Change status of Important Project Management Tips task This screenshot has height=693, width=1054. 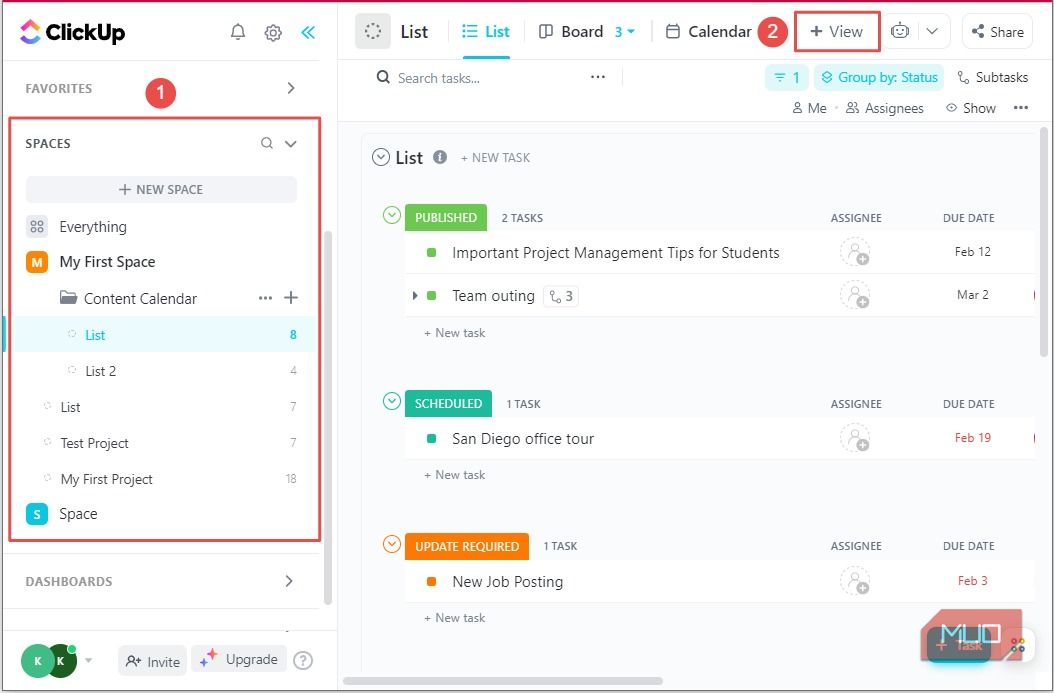(432, 253)
